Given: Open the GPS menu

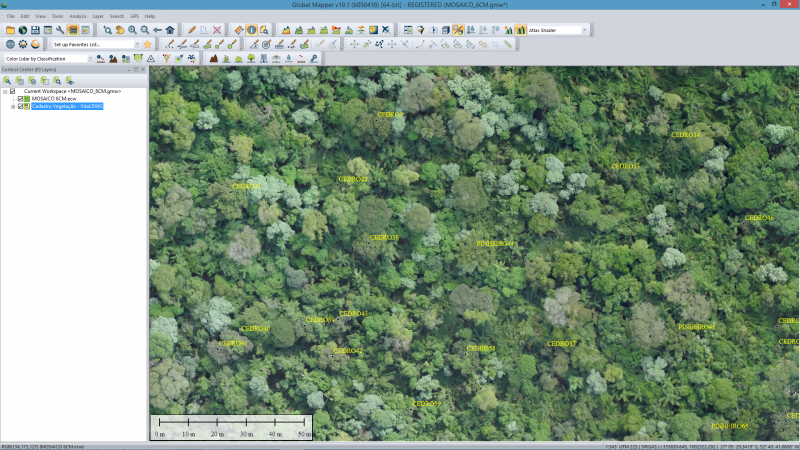Looking at the screenshot, I should 135,16.
